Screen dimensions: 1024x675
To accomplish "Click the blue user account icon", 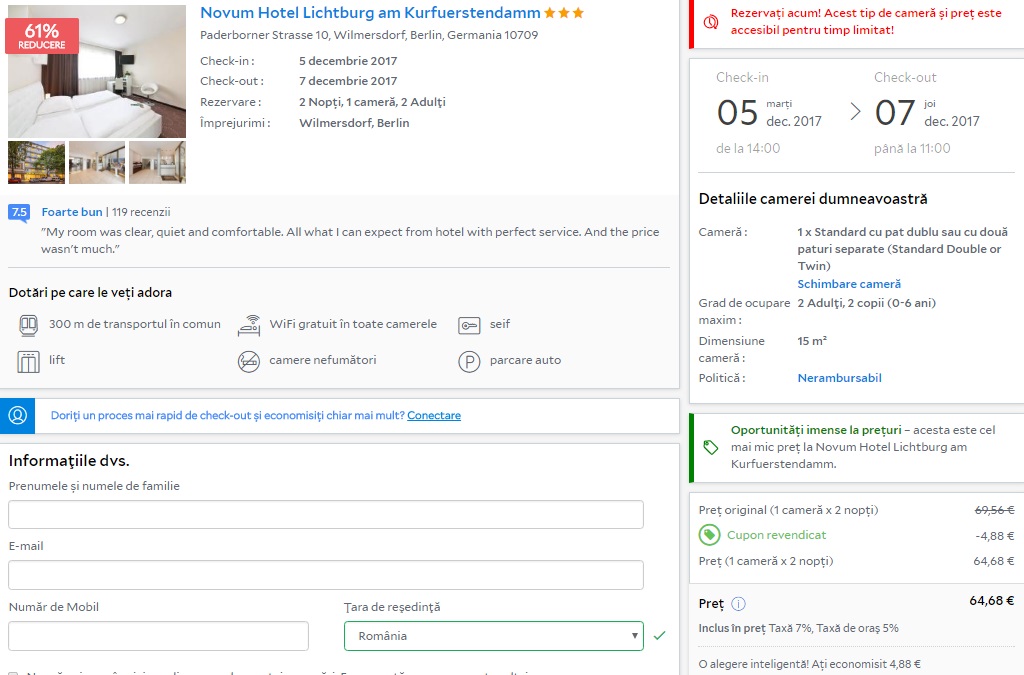I will (x=18, y=416).
